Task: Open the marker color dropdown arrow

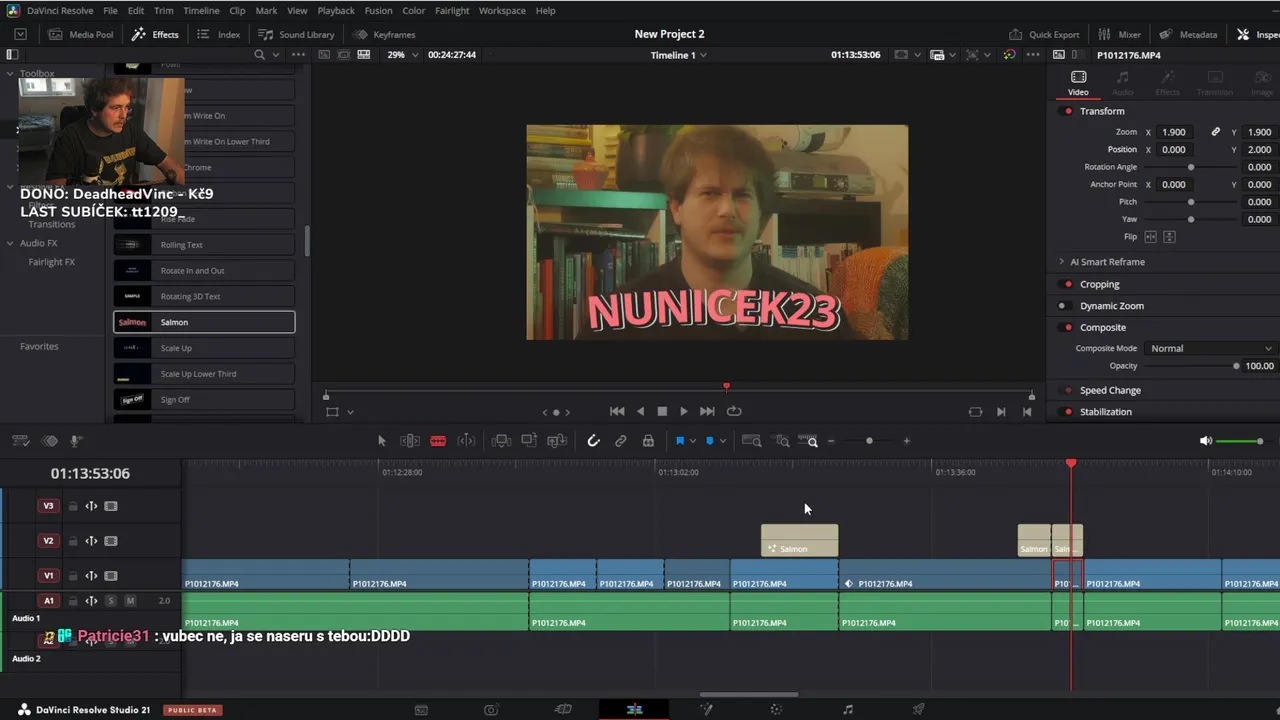Action: click(x=722, y=441)
